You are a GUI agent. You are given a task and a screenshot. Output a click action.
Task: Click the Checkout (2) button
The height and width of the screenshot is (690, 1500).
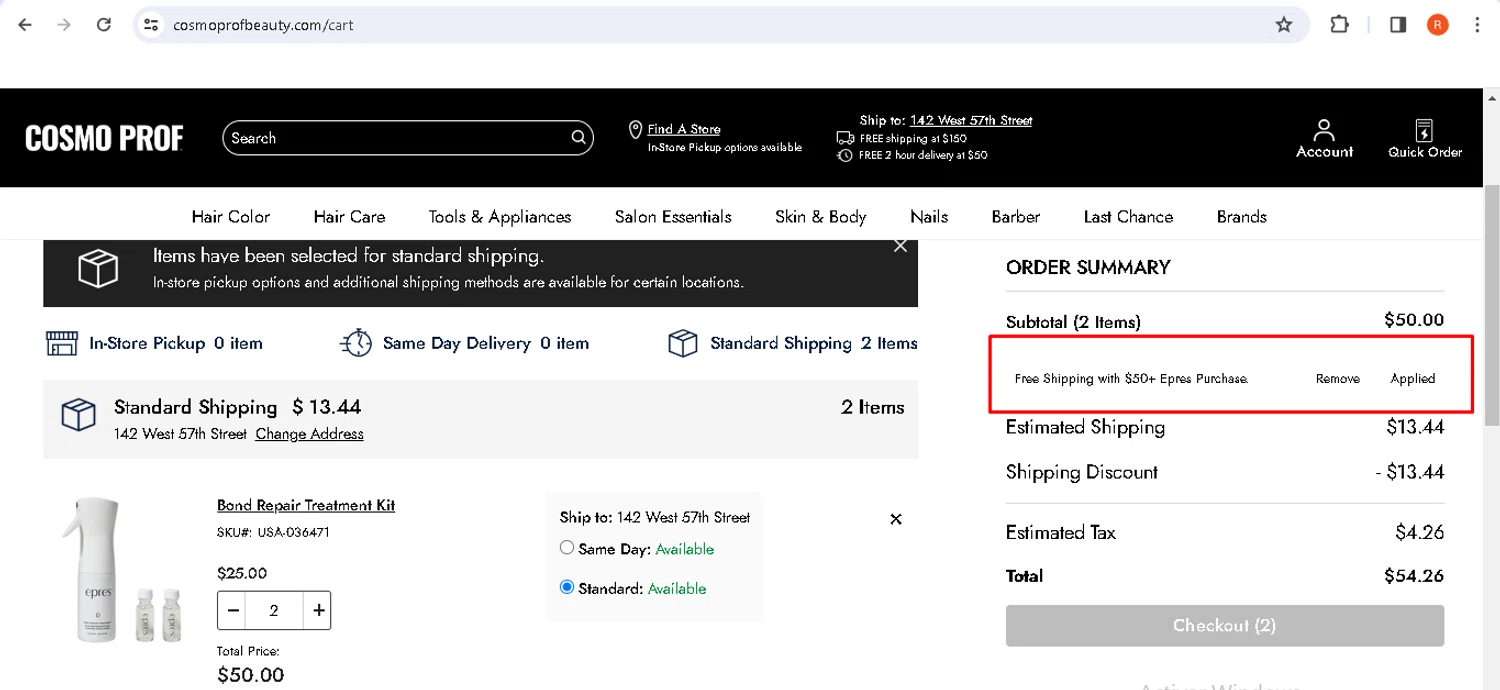[x=1225, y=625]
